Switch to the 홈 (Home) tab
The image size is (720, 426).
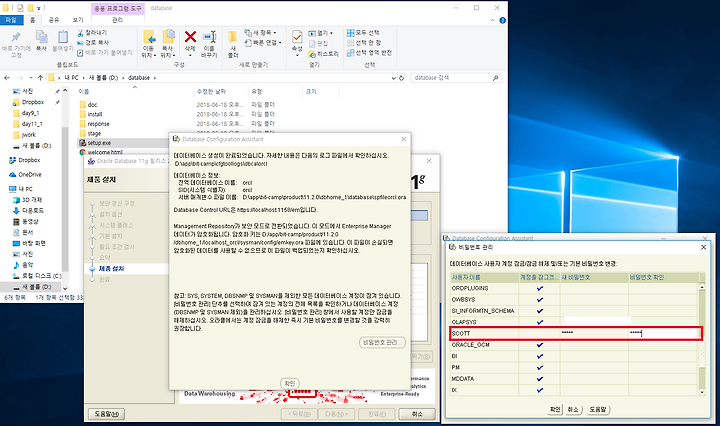click(x=33, y=20)
